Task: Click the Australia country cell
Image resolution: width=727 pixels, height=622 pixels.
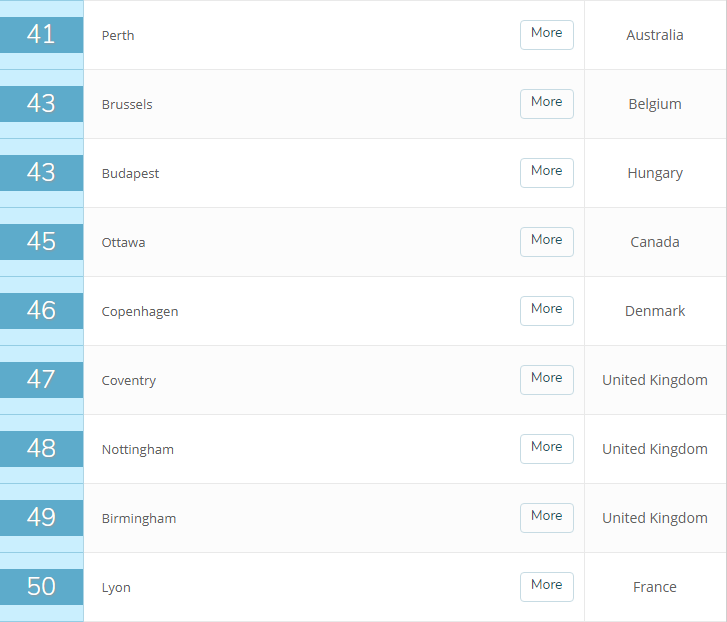Action: point(655,35)
